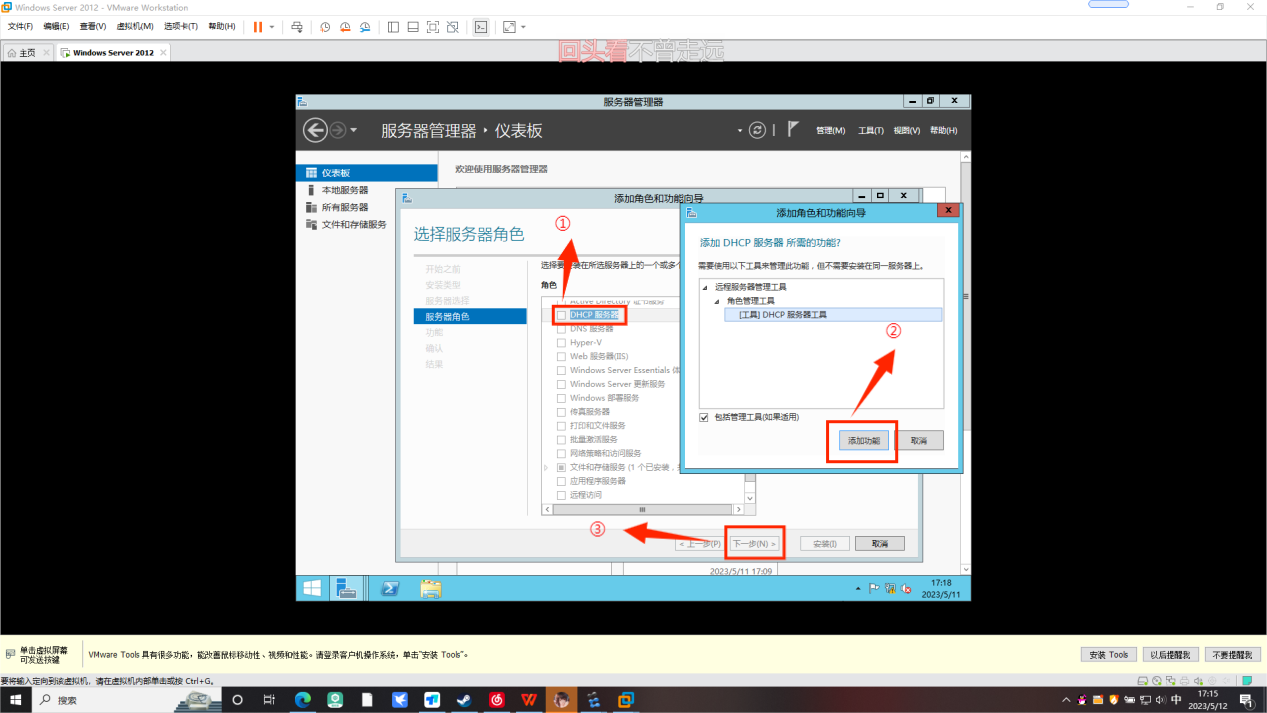Click 取消 in the DHCP features dialog

[x=918, y=441]
